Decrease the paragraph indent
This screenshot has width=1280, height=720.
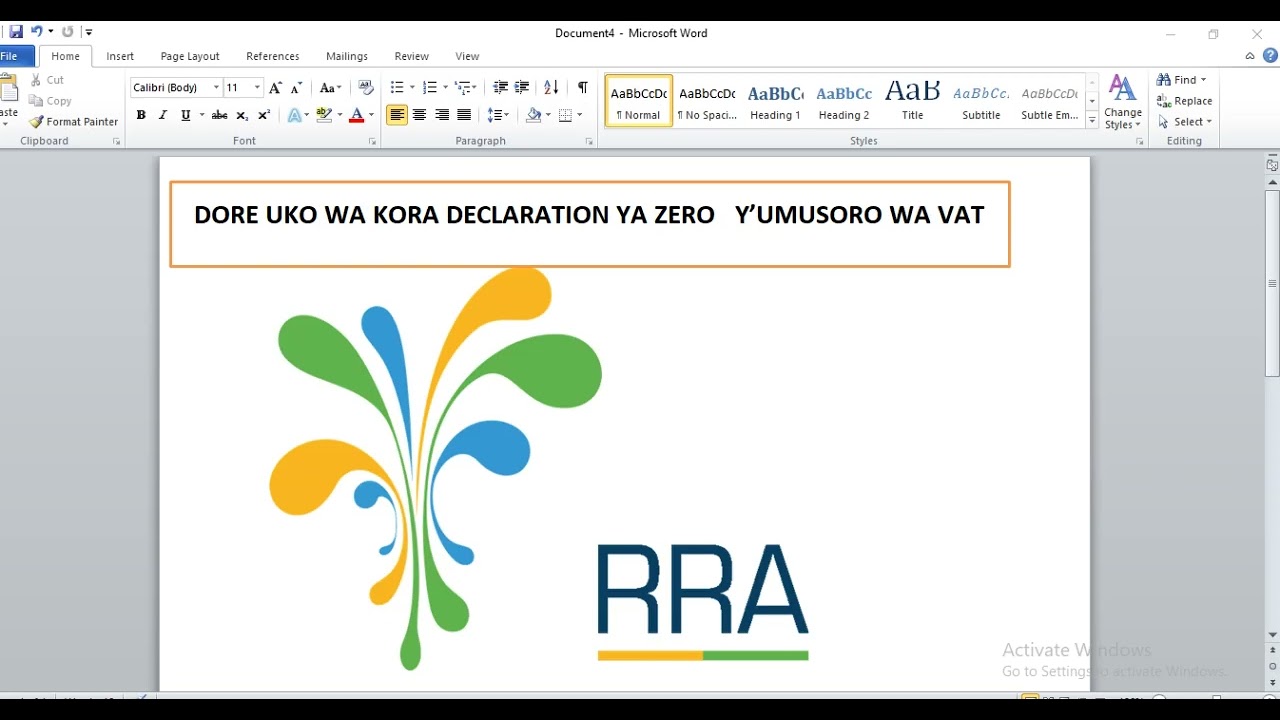pos(500,88)
